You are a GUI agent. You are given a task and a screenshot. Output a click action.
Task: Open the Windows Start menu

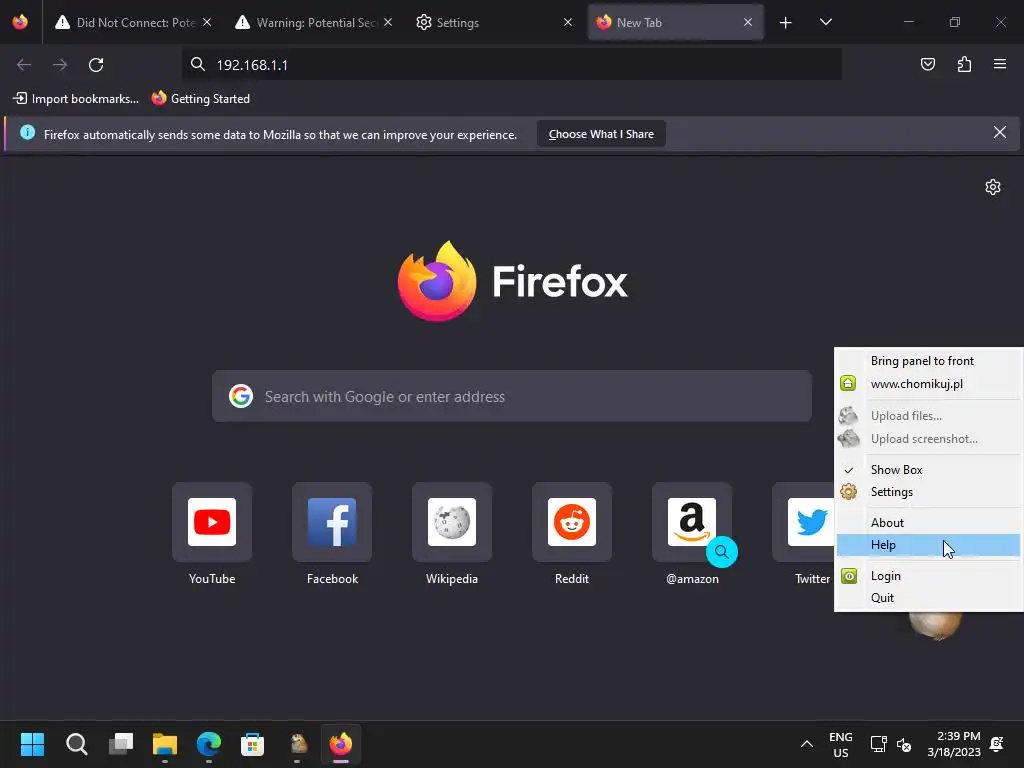click(x=32, y=744)
